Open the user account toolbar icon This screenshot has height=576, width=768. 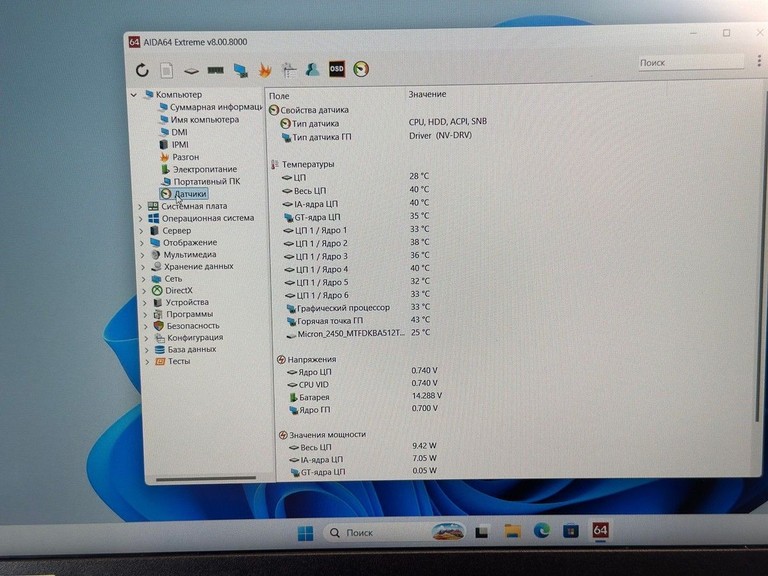pyautogui.click(x=312, y=70)
